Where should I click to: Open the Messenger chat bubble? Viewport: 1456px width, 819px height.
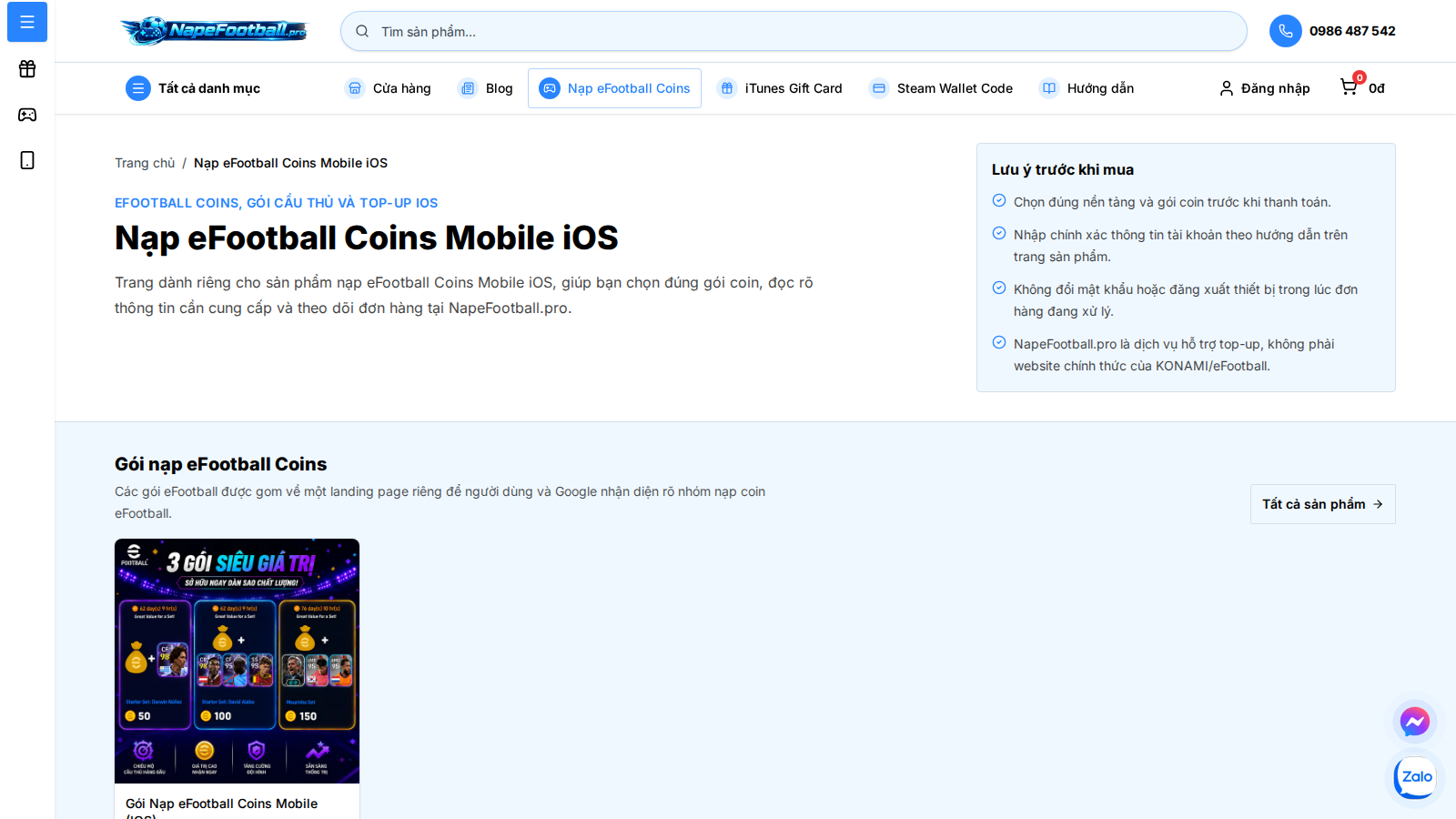(x=1414, y=722)
